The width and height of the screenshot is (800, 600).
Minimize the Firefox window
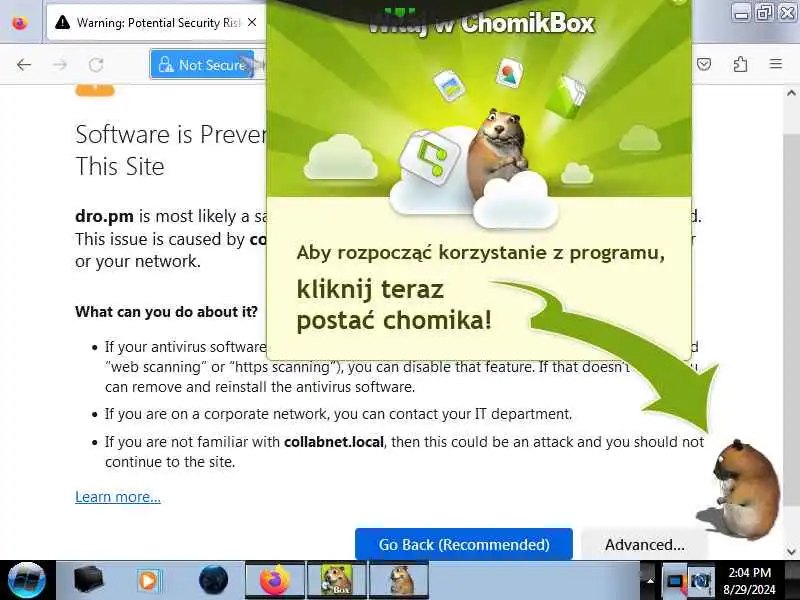pos(742,13)
